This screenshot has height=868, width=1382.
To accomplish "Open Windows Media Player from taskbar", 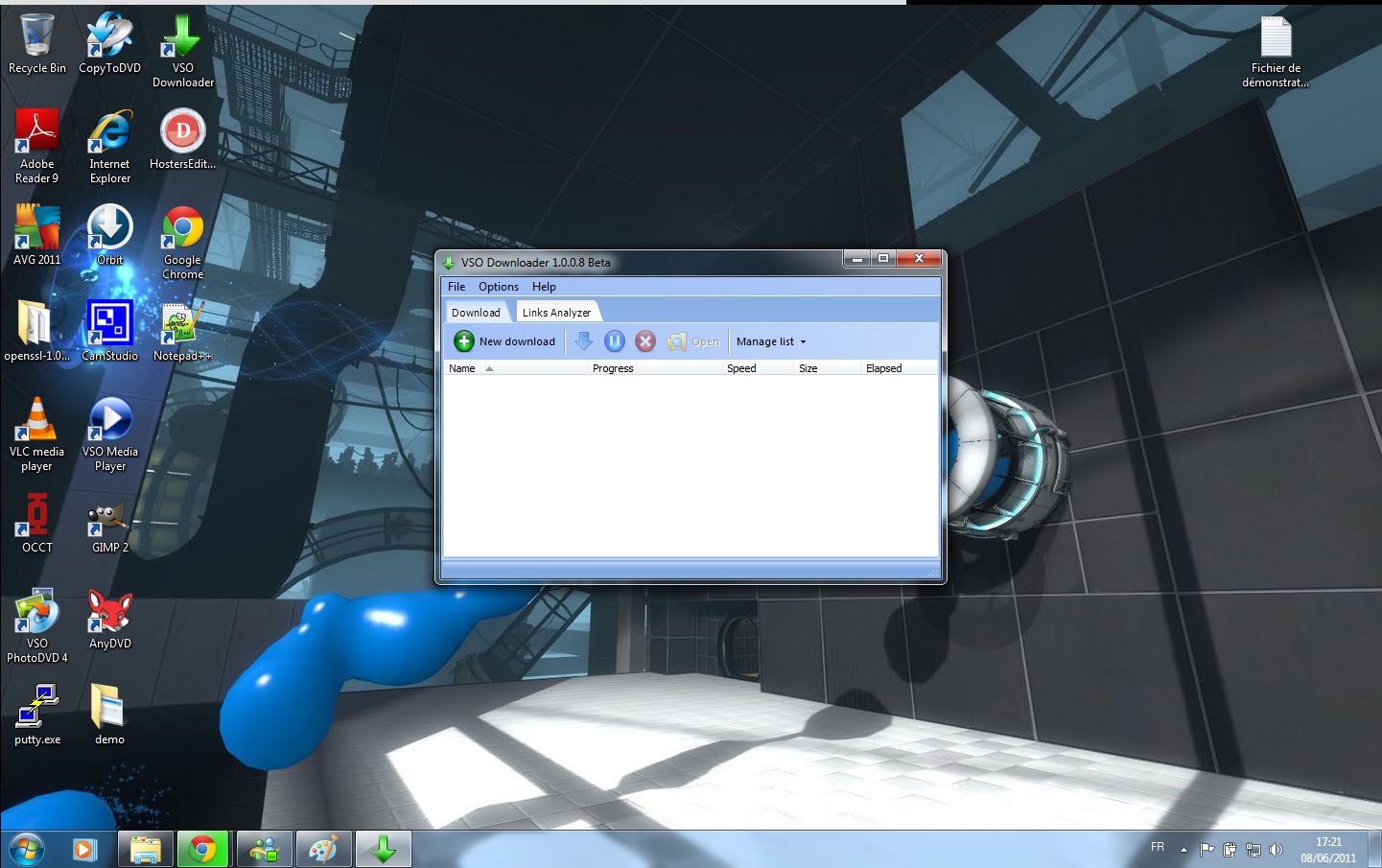I will click(84, 850).
